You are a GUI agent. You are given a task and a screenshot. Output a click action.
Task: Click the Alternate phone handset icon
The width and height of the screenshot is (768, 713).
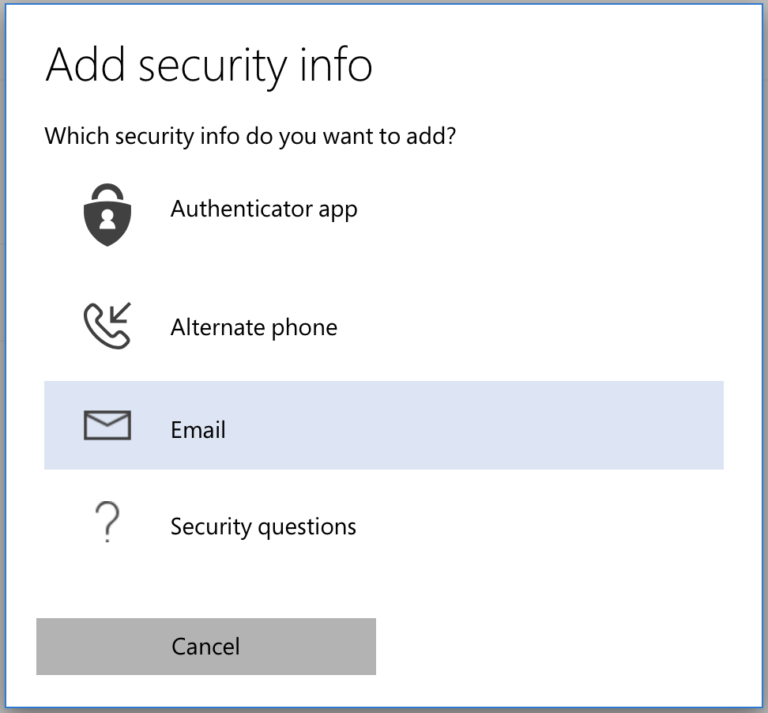pos(106,324)
